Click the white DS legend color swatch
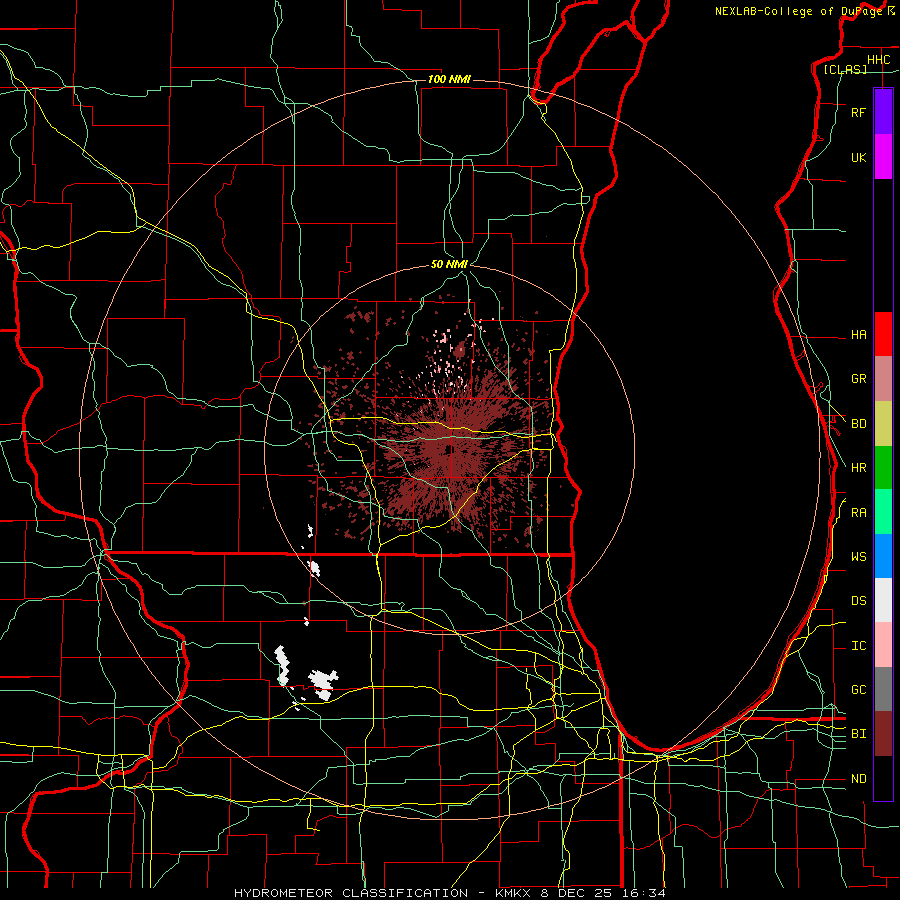The width and height of the screenshot is (900, 900). 883,600
